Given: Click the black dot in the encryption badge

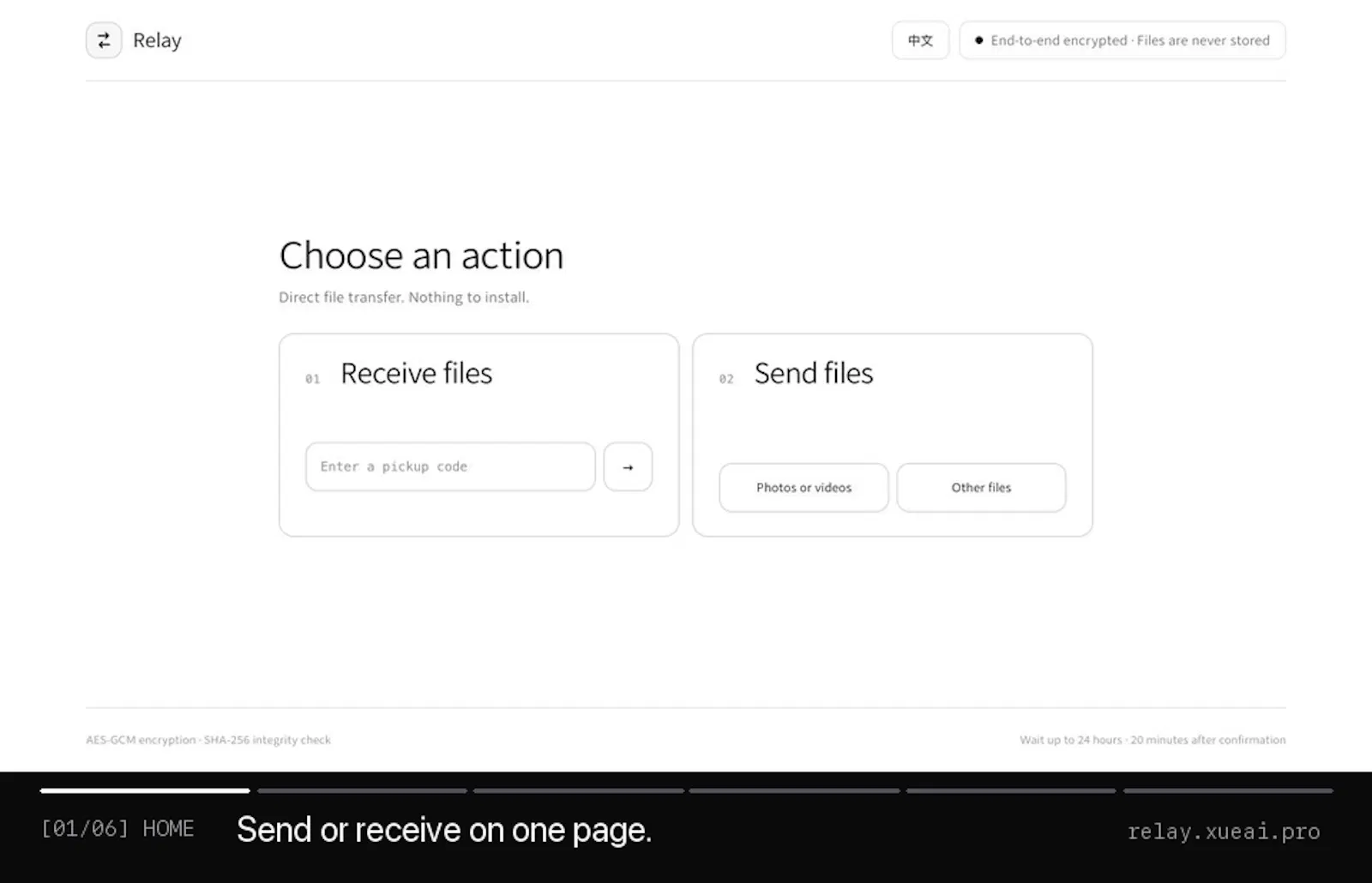Looking at the screenshot, I should 978,40.
